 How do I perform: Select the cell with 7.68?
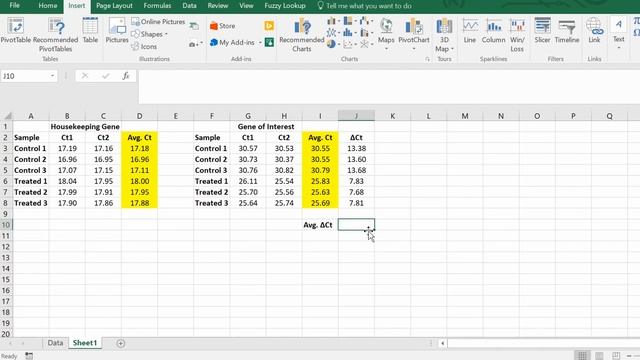tap(356, 192)
